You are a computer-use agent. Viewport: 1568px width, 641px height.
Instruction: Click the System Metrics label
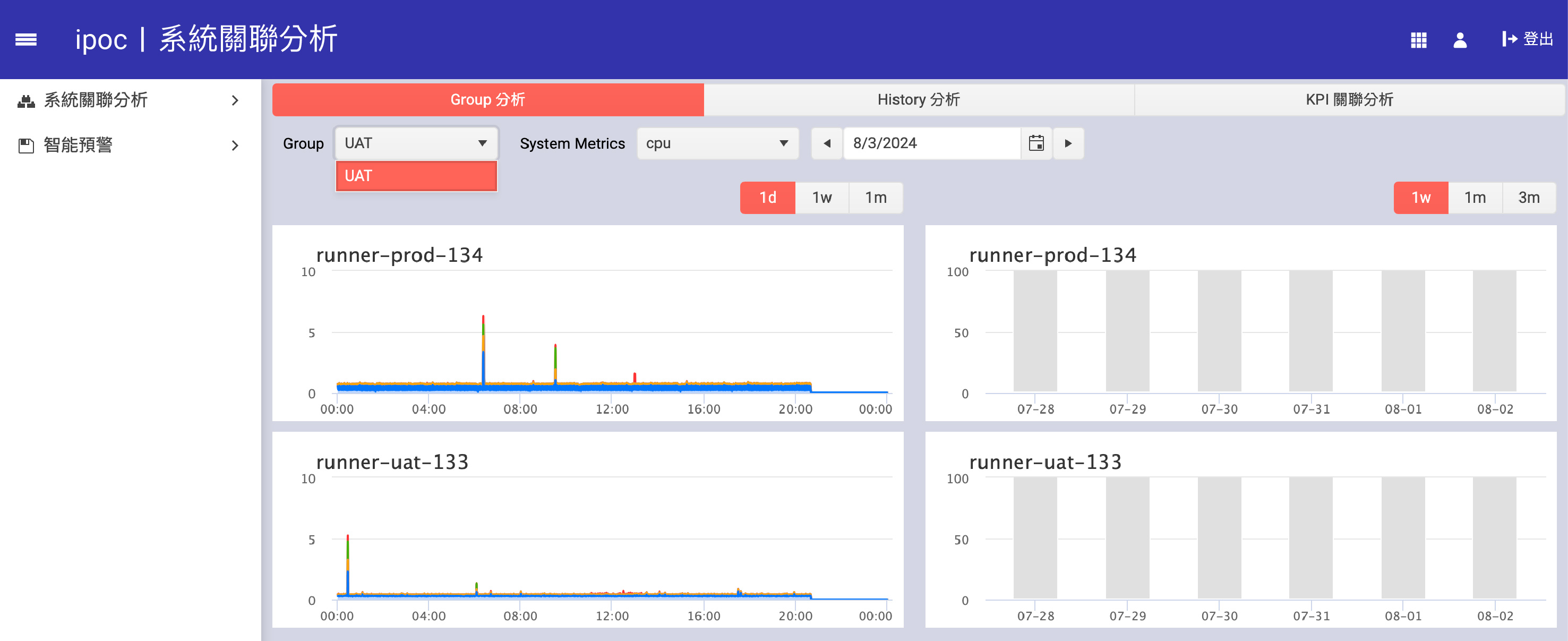(572, 144)
